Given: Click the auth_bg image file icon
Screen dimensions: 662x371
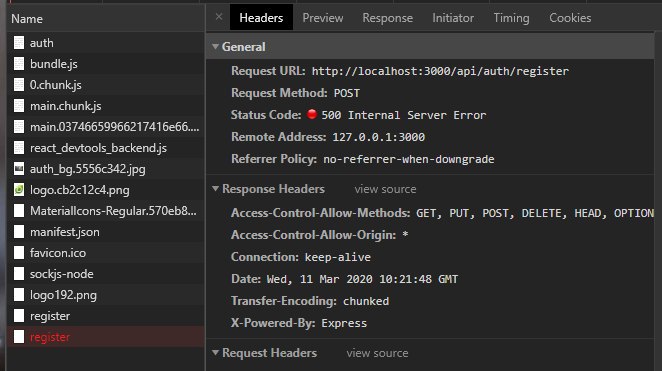Looking at the screenshot, I should (x=19, y=169).
